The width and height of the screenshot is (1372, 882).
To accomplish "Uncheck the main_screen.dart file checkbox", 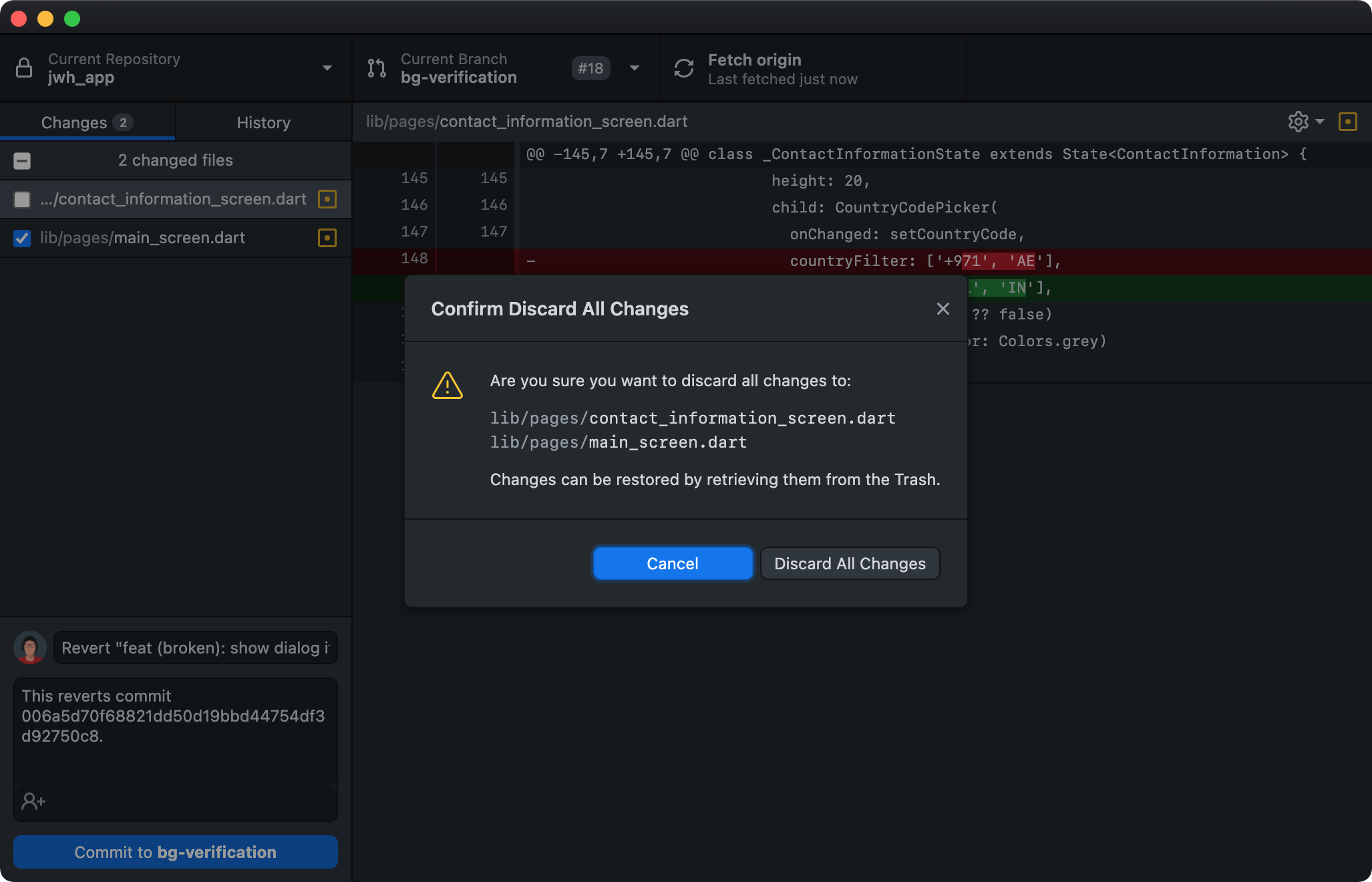I will (x=22, y=239).
